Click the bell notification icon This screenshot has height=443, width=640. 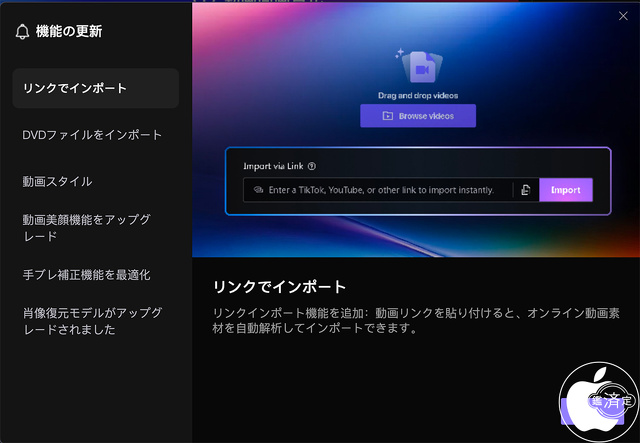tap(22, 31)
